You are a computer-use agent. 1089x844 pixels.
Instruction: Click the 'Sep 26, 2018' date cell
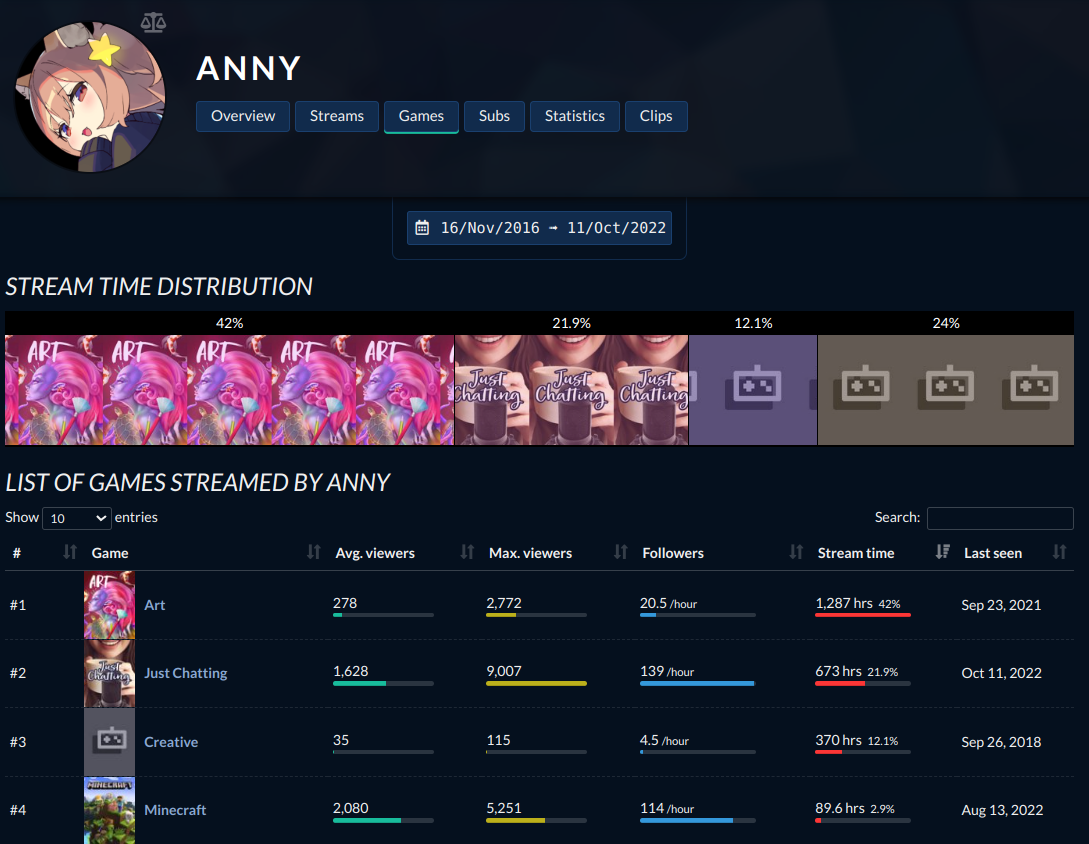(1001, 742)
